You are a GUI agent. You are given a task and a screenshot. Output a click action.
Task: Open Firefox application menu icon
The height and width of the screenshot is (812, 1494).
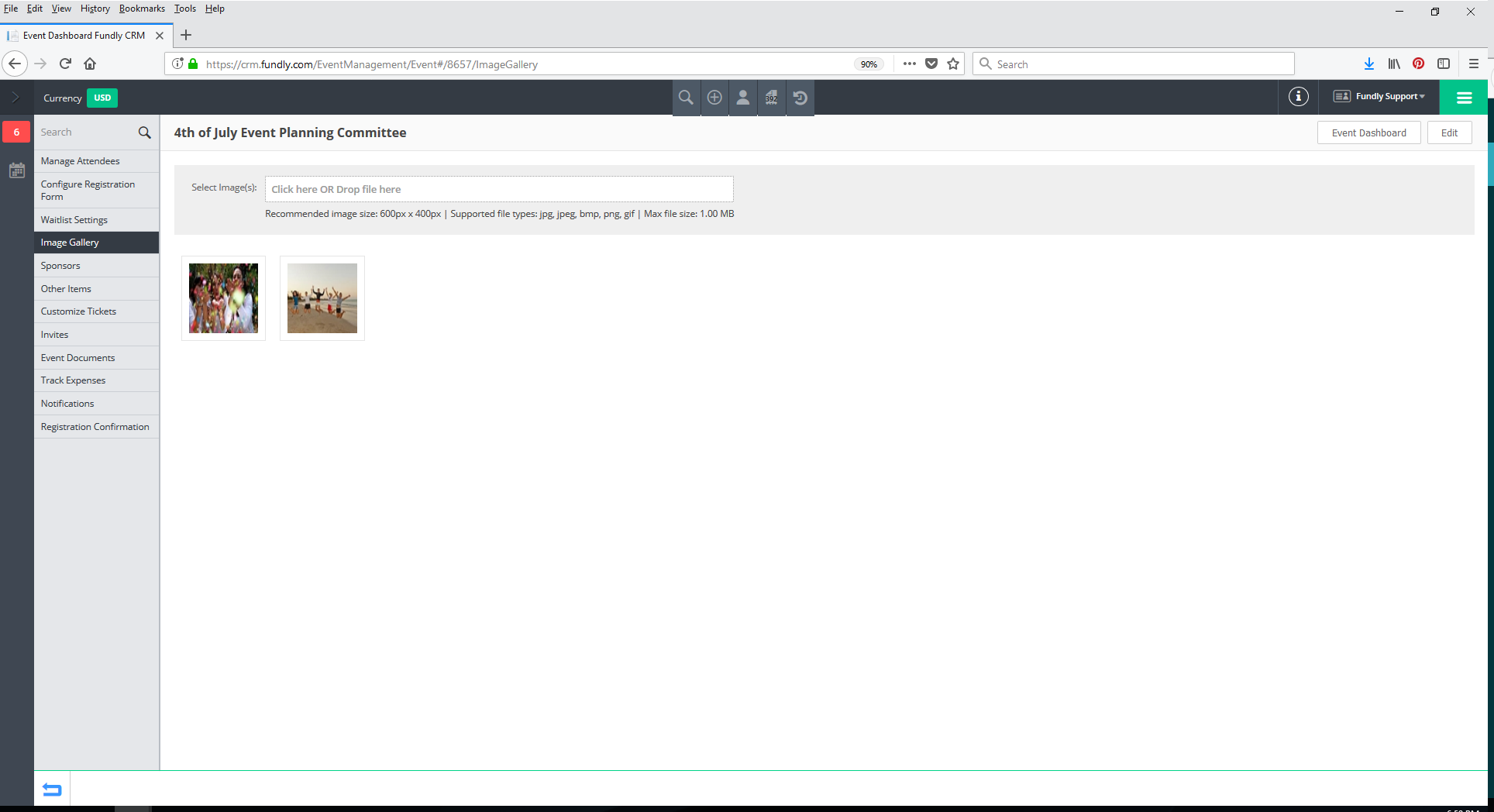pyautogui.click(x=1474, y=64)
